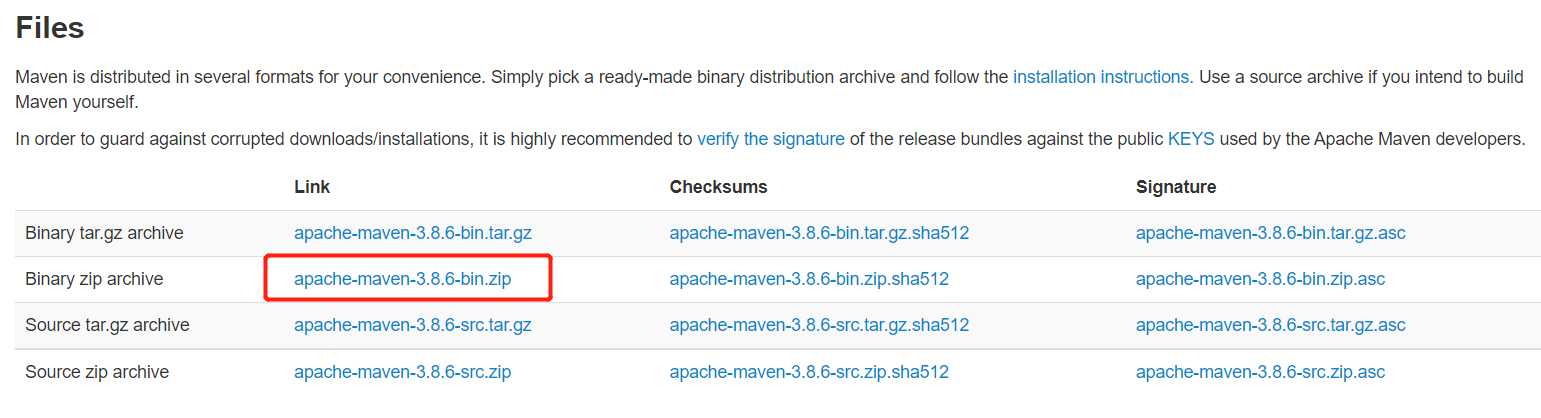Select the Binary zip archive row label
The image size is (1541, 418).
[x=94, y=279]
